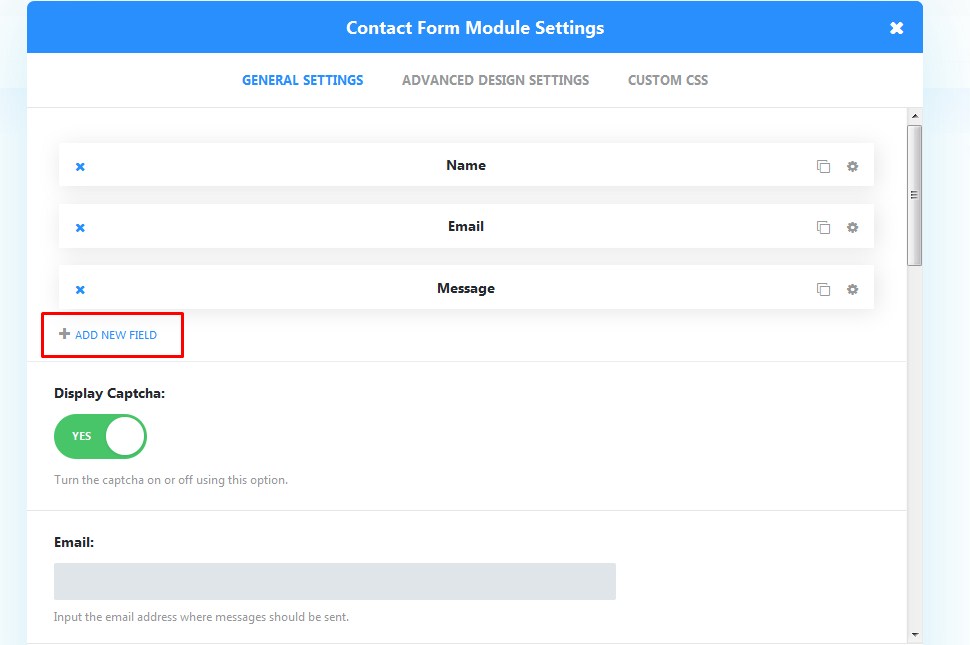The width and height of the screenshot is (970, 645).
Task: Click the scrollbar up arrow
Action: click(x=915, y=116)
